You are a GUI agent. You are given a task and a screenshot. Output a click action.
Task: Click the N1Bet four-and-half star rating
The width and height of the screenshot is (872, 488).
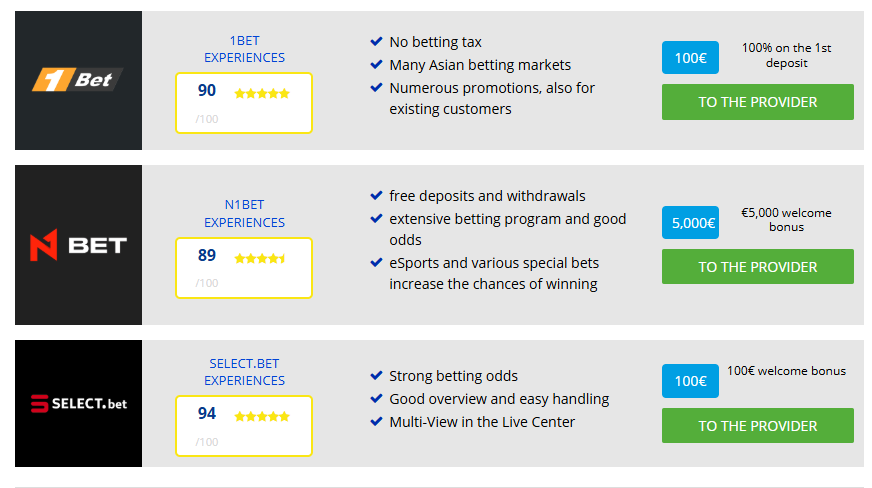pyautogui.click(x=260, y=258)
